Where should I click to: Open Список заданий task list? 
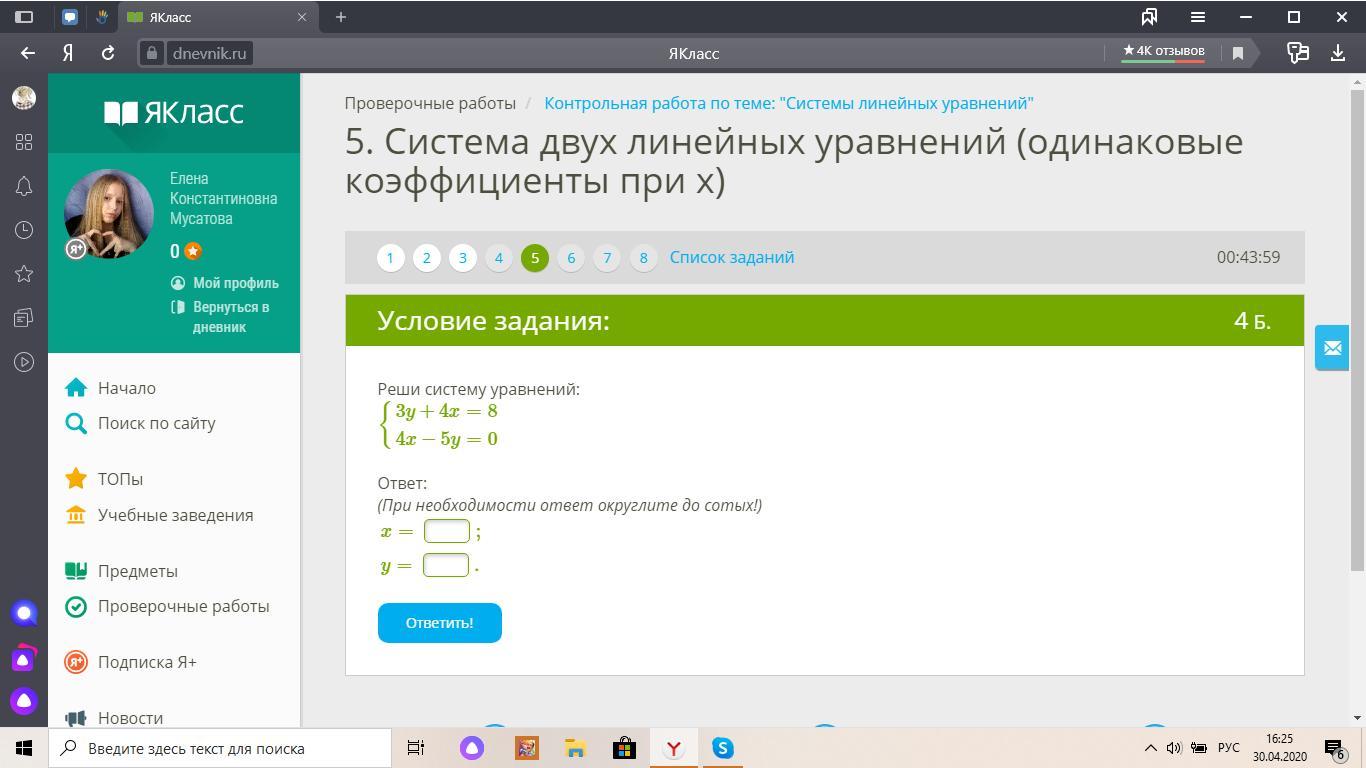point(732,257)
